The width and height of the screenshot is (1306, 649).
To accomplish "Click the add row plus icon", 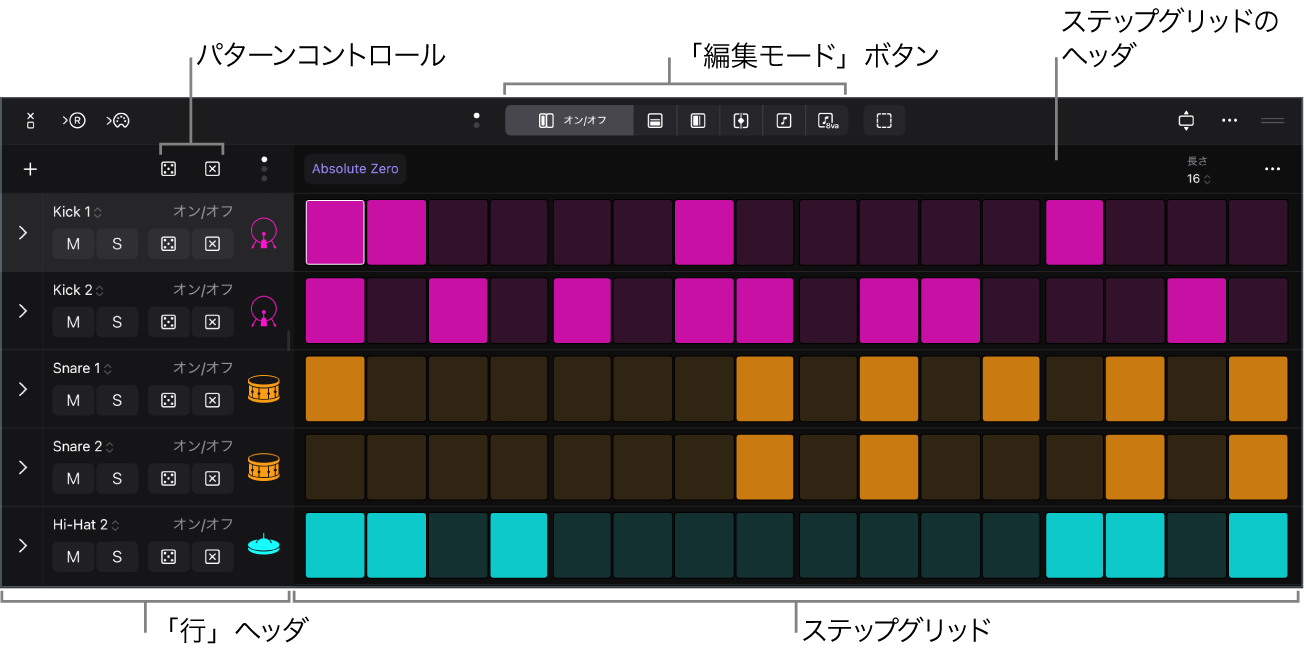I will [30, 169].
